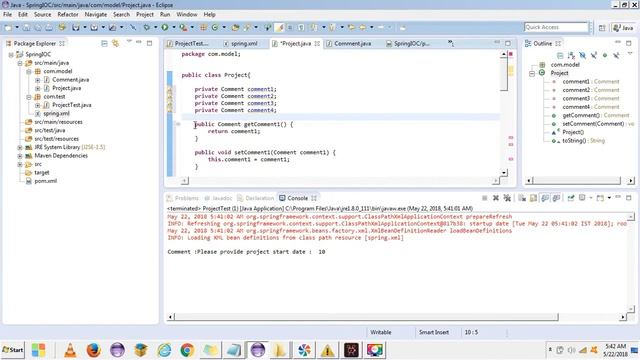640x360 pixels.
Task: Click the New Java Package icon in the toolbar
Action: coord(203,27)
